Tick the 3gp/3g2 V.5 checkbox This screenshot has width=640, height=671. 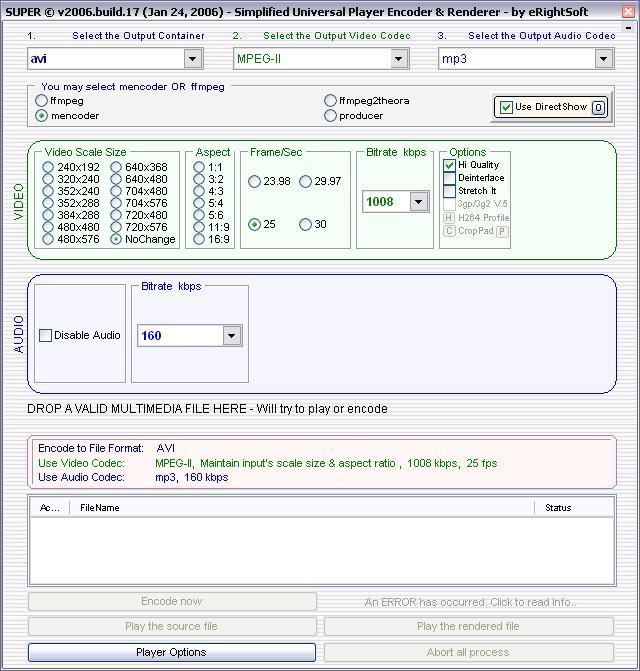pos(449,205)
